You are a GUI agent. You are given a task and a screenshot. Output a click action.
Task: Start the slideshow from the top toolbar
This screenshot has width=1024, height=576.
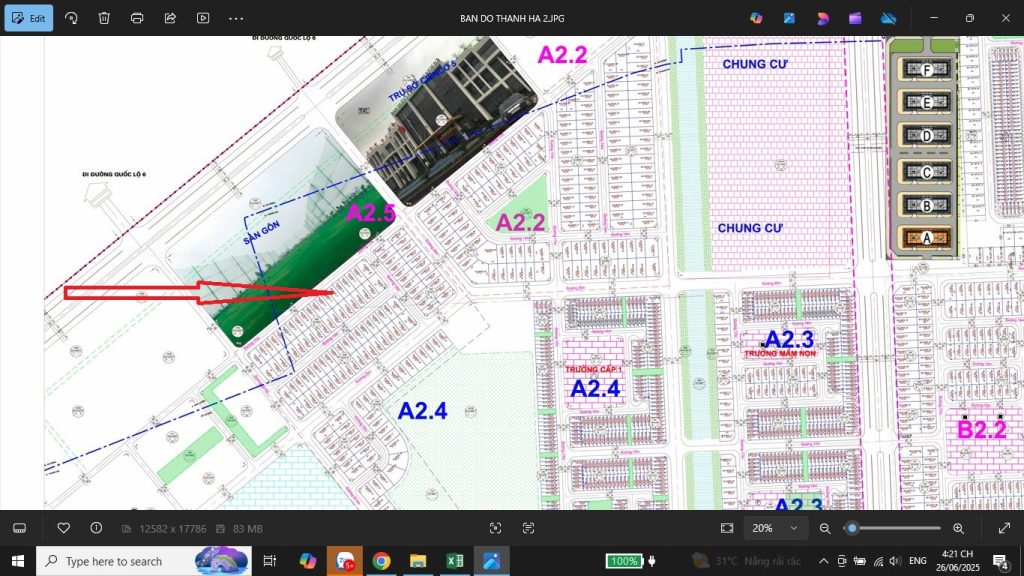203,18
